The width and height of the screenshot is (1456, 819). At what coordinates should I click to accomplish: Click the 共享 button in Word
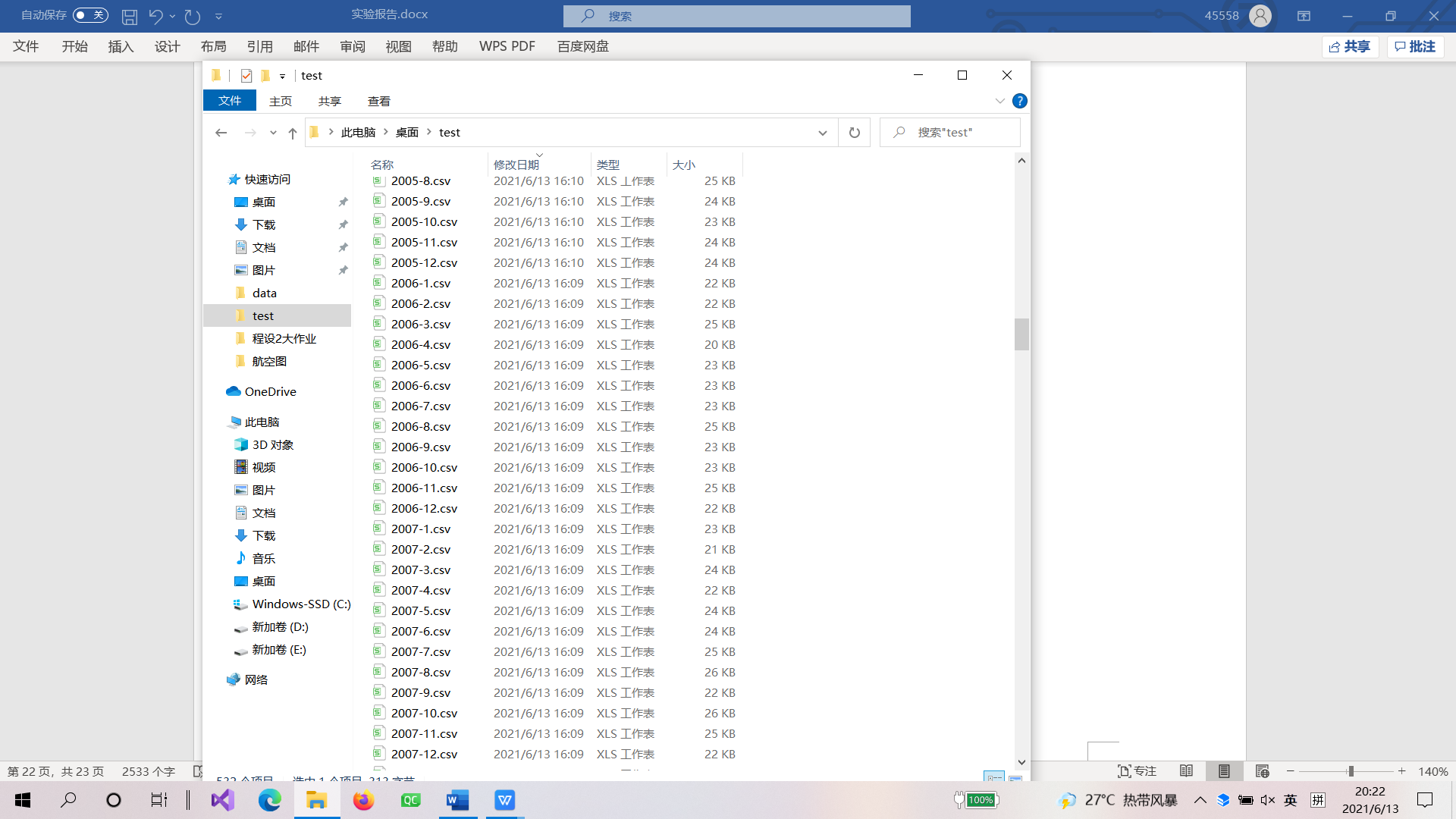[1351, 46]
